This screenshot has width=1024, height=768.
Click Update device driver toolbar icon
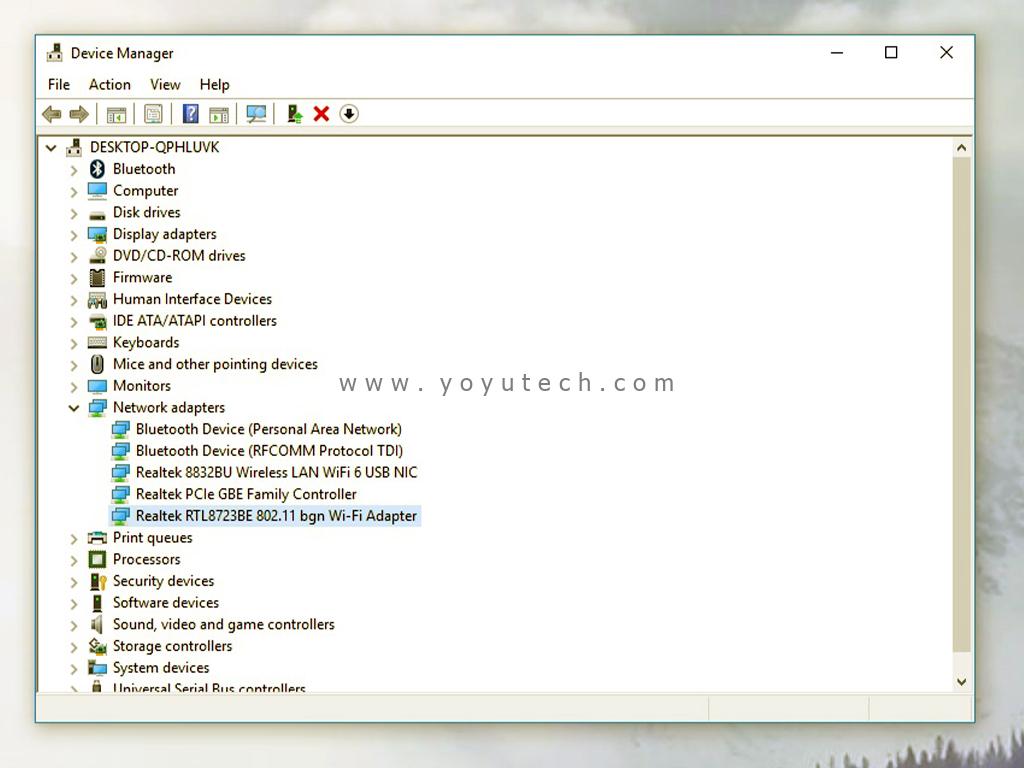coord(295,114)
